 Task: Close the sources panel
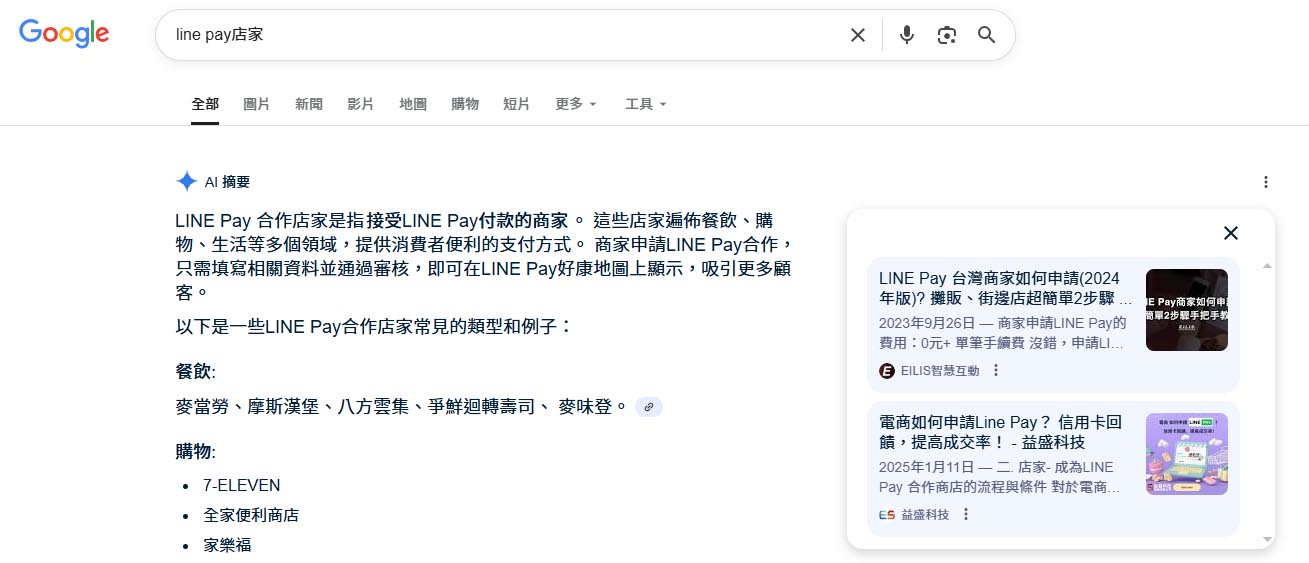[1230, 233]
